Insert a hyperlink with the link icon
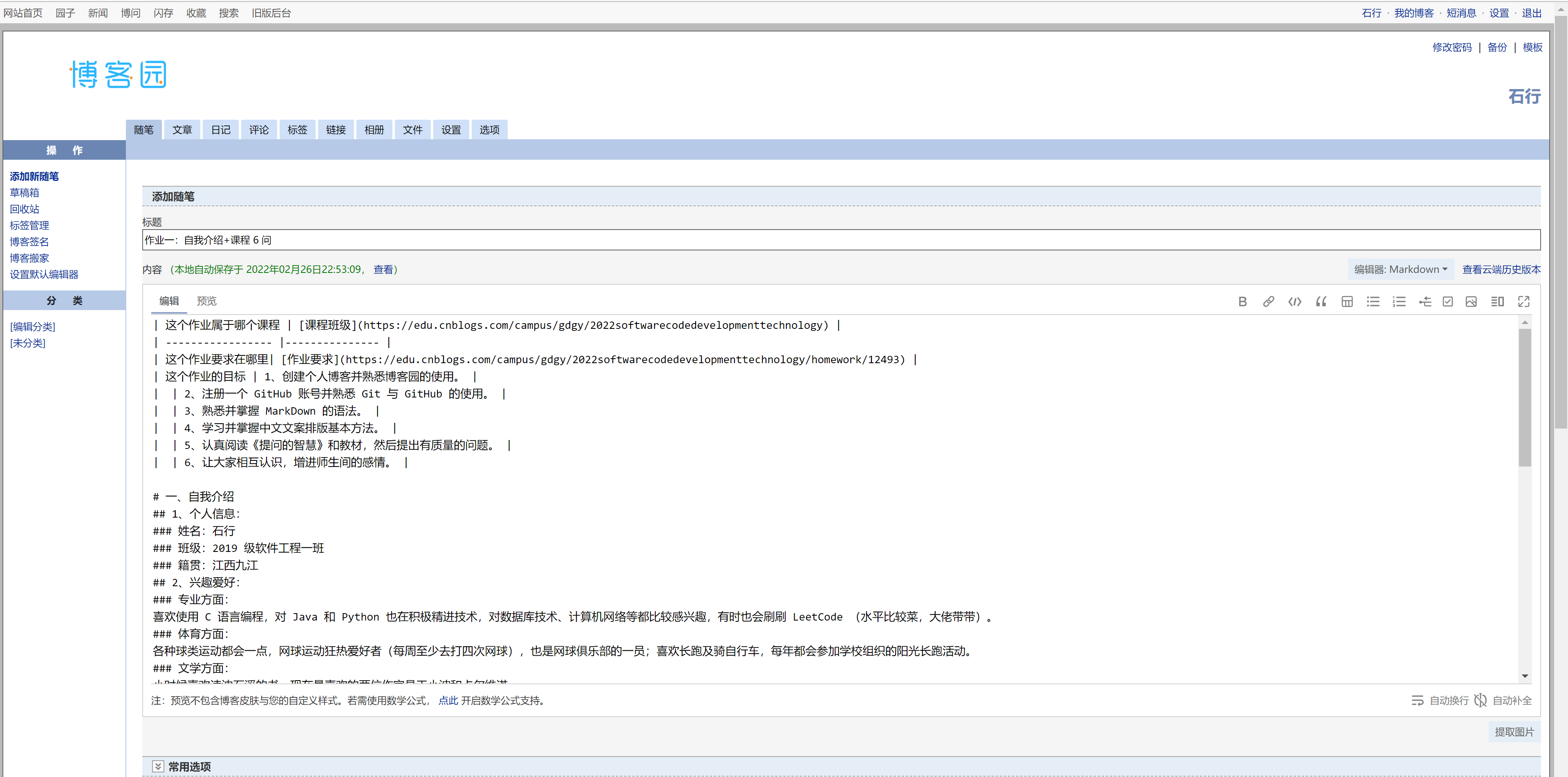Image resolution: width=1568 pixels, height=777 pixels. (x=1268, y=301)
